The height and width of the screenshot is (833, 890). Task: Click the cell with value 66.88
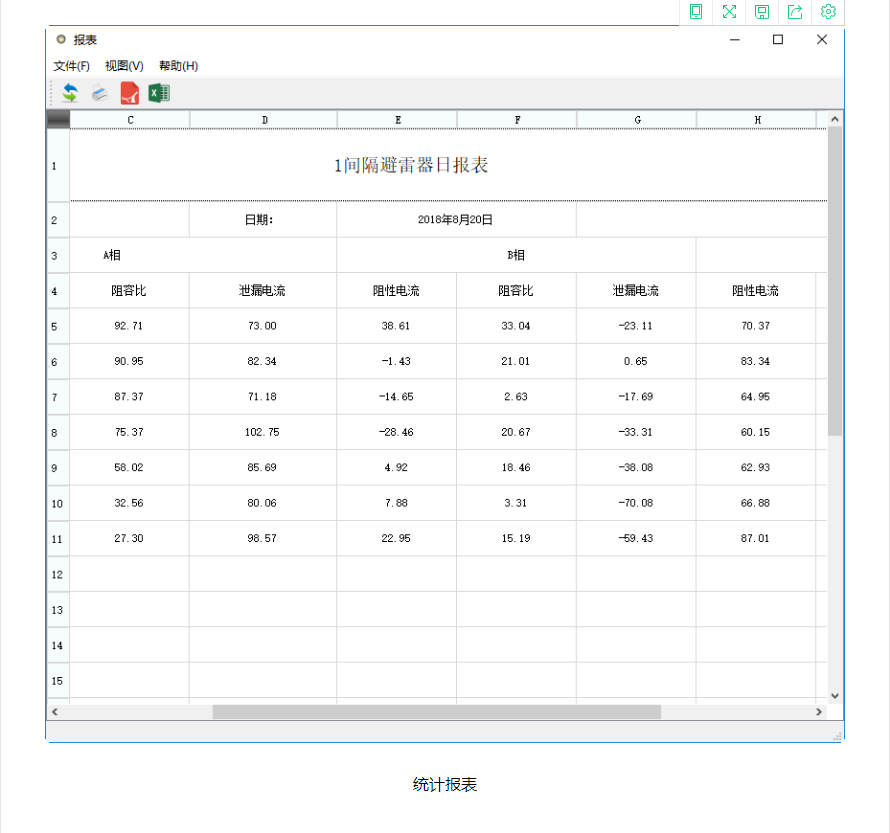pyautogui.click(x=756, y=503)
